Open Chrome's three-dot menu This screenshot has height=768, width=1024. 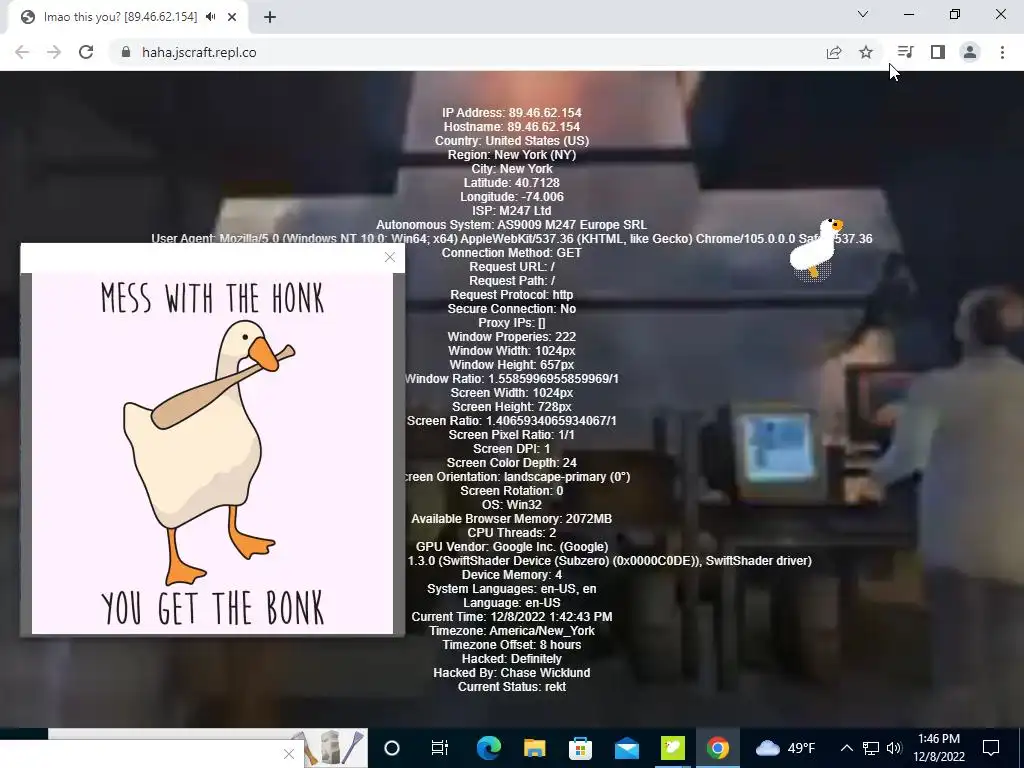click(x=1002, y=52)
